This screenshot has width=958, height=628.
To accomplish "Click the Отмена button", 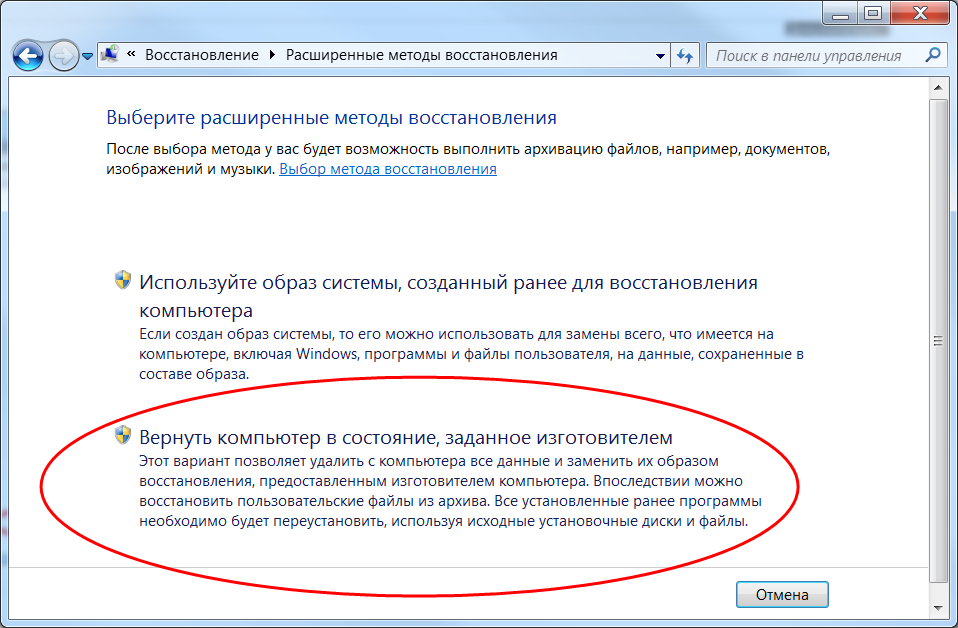I will (782, 594).
